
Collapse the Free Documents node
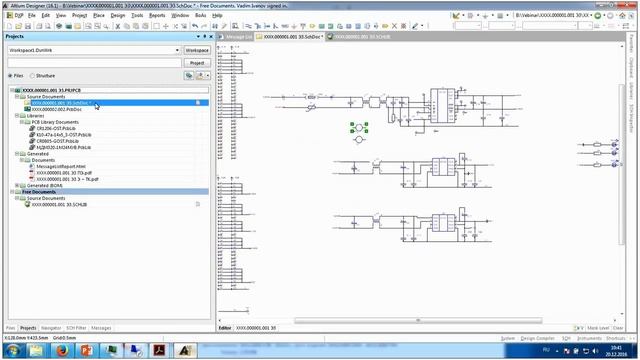point(12,192)
